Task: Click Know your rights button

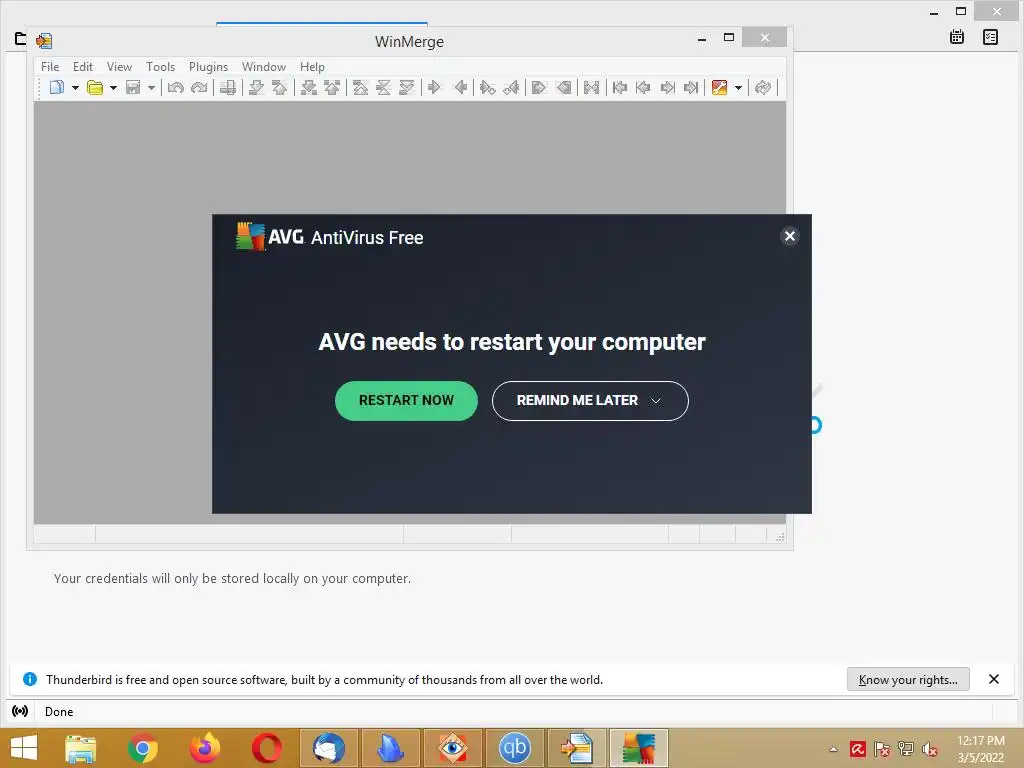Action: click(908, 679)
